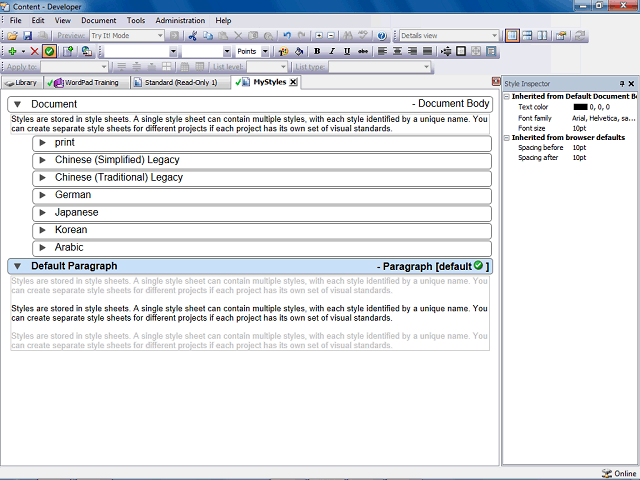Open help via the blue question mark icon
The width and height of the screenshot is (640, 480).
tap(382, 36)
